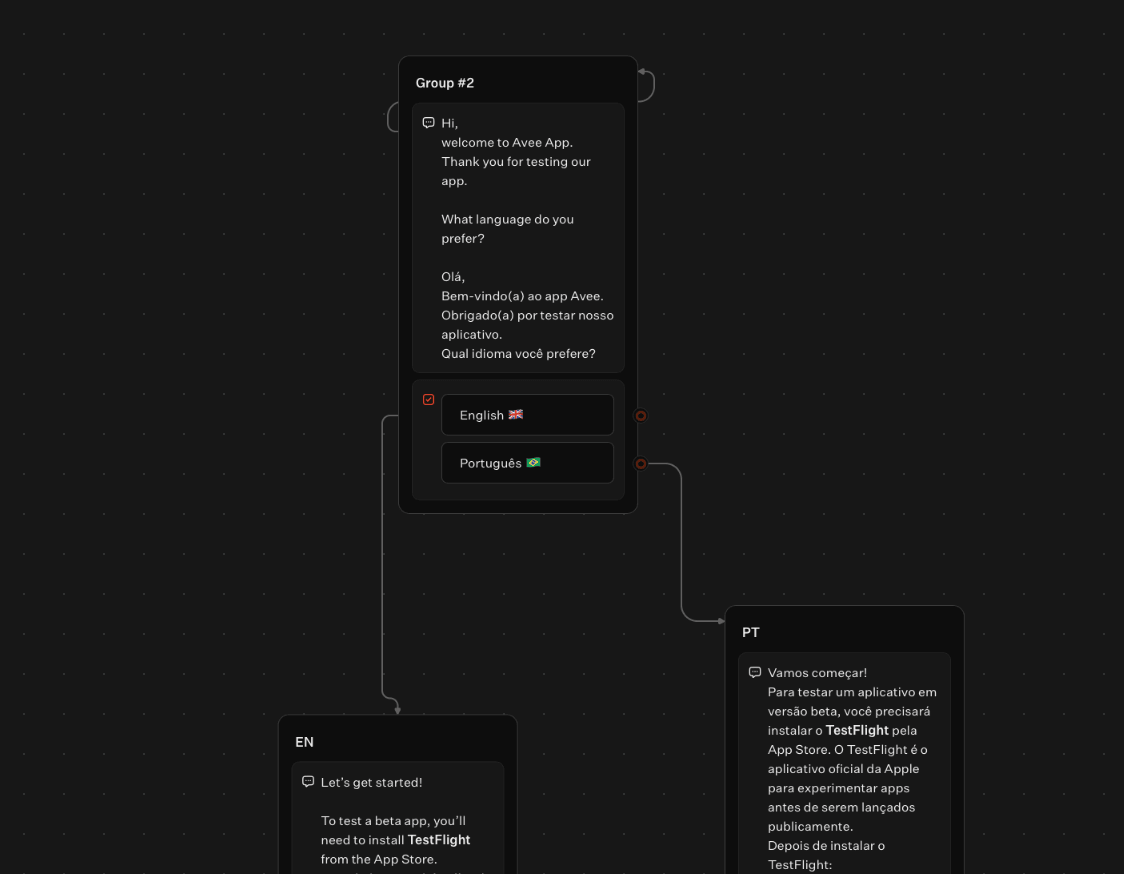Select the speech bubble icon in PT group
This screenshot has width=1124, height=874.
(755, 673)
